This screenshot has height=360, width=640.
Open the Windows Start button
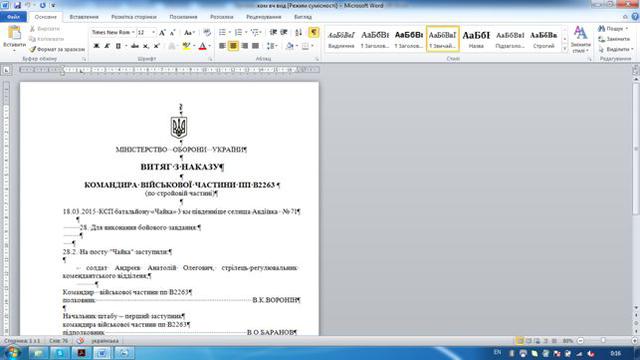pyautogui.click(x=12, y=352)
